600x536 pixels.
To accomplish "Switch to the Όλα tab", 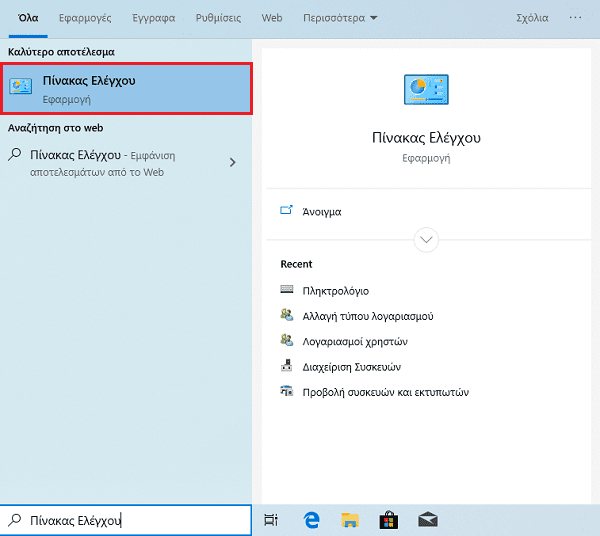I will coord(28,18).
